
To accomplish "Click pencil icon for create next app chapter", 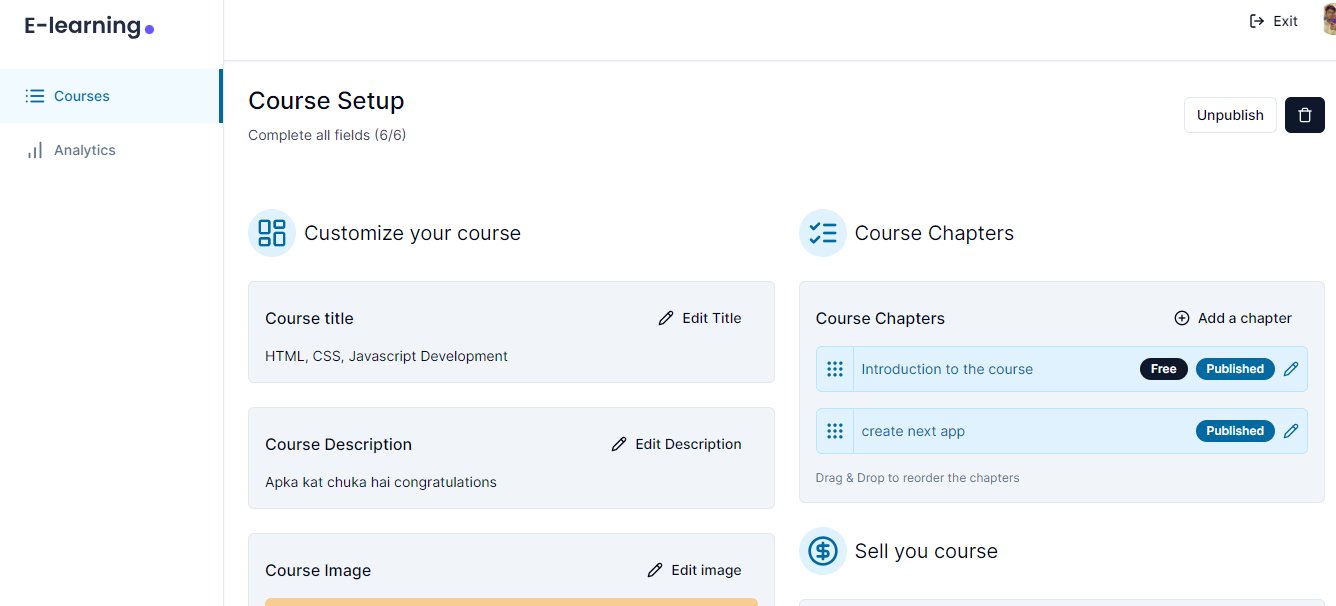I will 1291,431.
